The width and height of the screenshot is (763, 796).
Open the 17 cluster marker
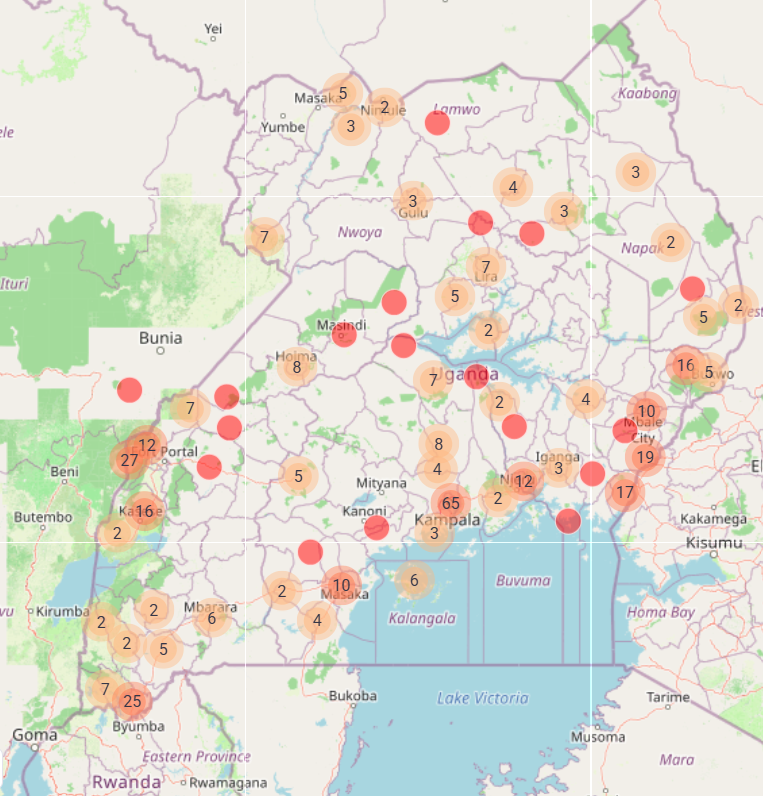point(625,491)
